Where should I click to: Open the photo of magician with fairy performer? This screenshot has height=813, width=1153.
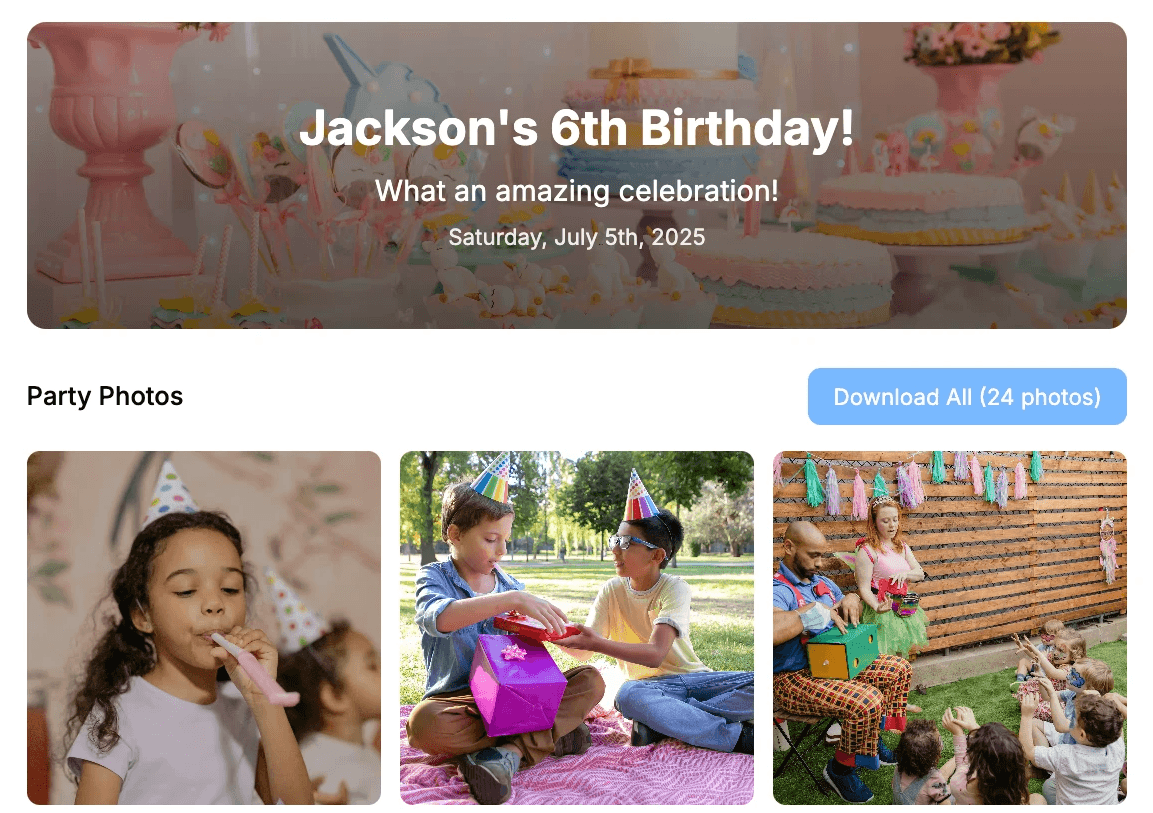tap(949, 628)
